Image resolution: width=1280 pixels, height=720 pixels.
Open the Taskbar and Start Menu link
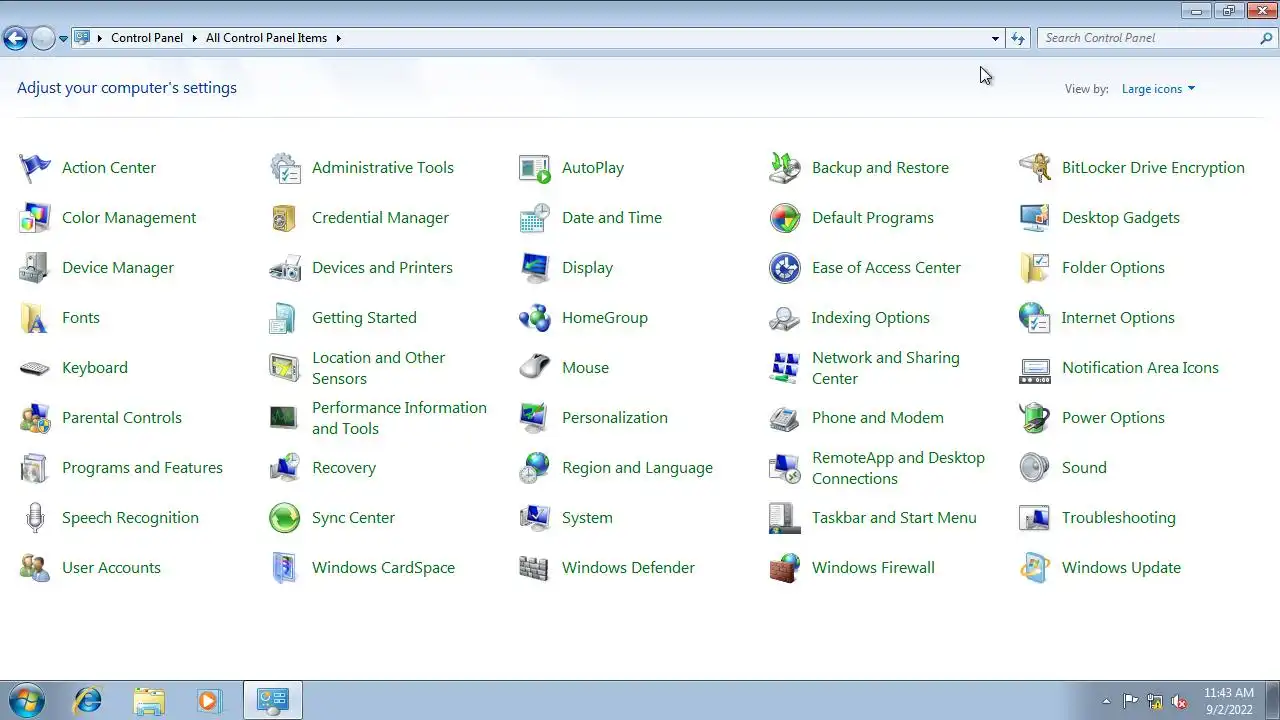(894, 518)
